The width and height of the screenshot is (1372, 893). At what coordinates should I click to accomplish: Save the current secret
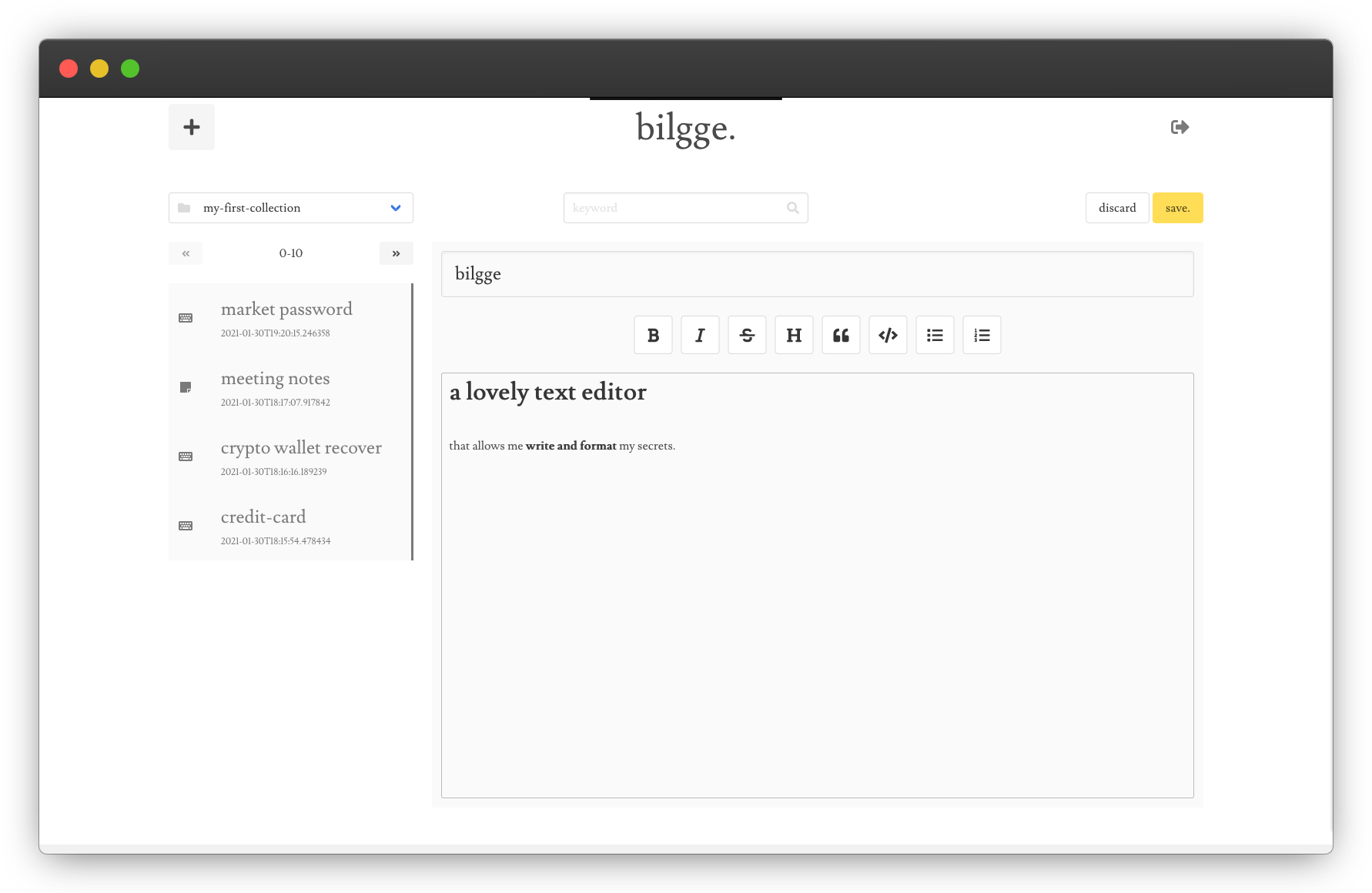coord(1177,208)
